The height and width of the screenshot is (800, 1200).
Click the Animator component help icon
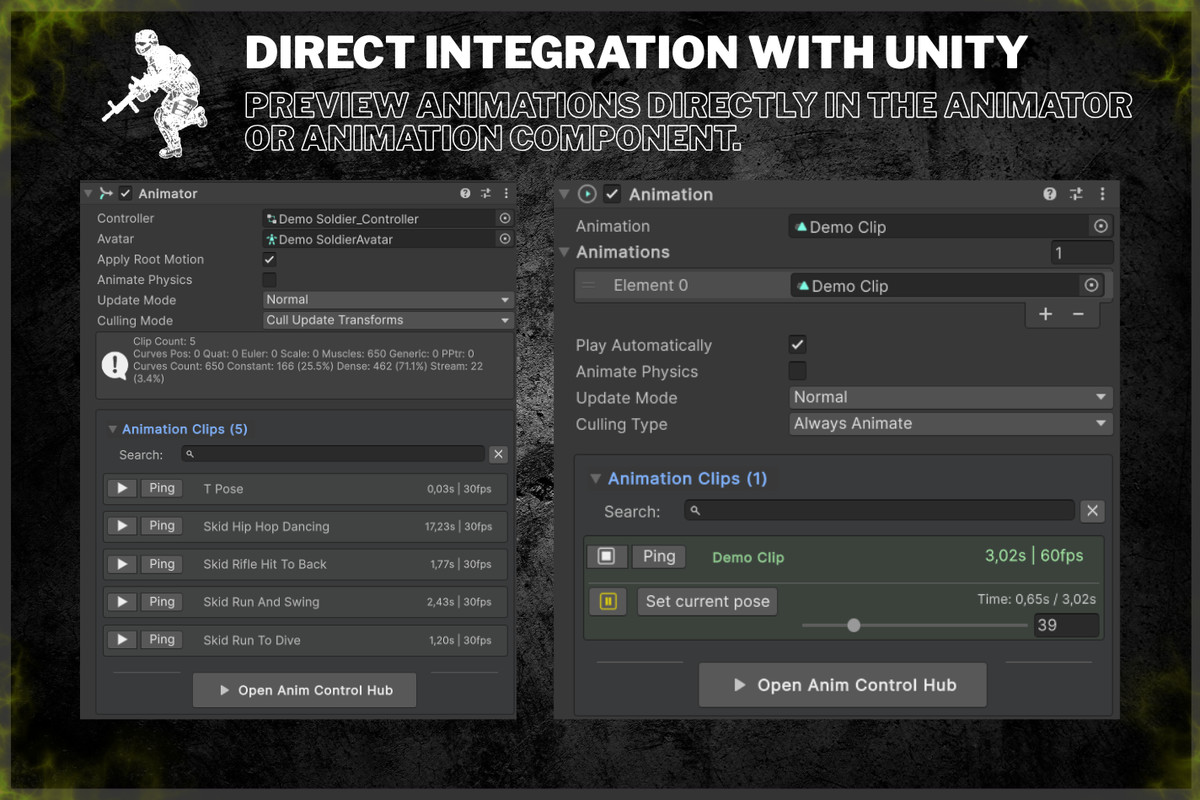pos(465,194)
